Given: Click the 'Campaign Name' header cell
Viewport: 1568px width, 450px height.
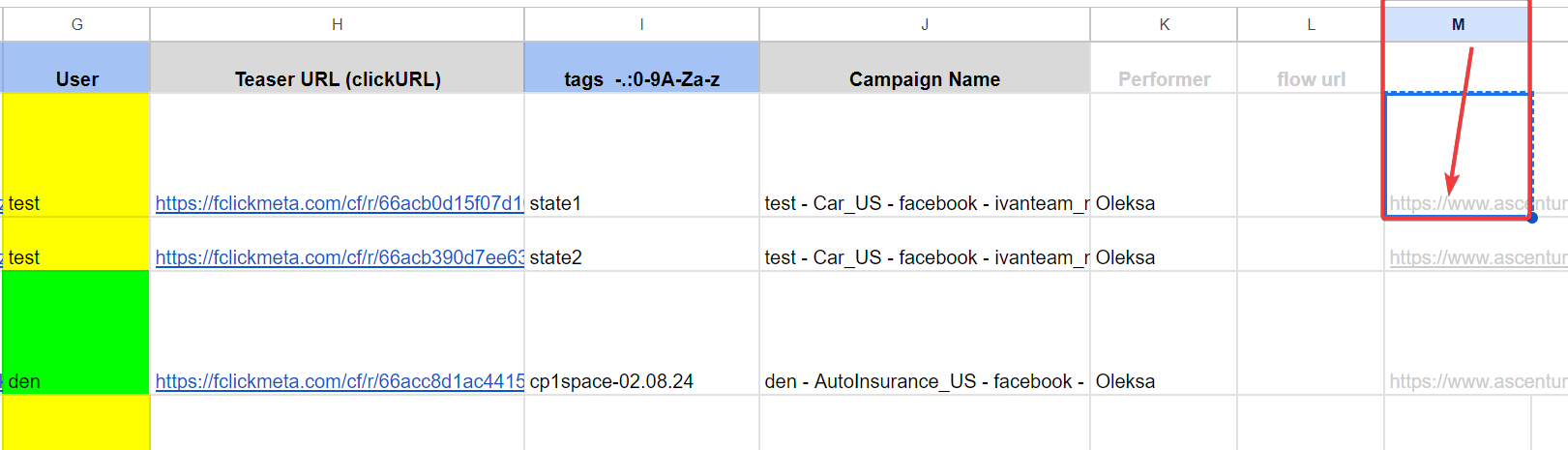Looking at the screenshot, I should [925, 68].
